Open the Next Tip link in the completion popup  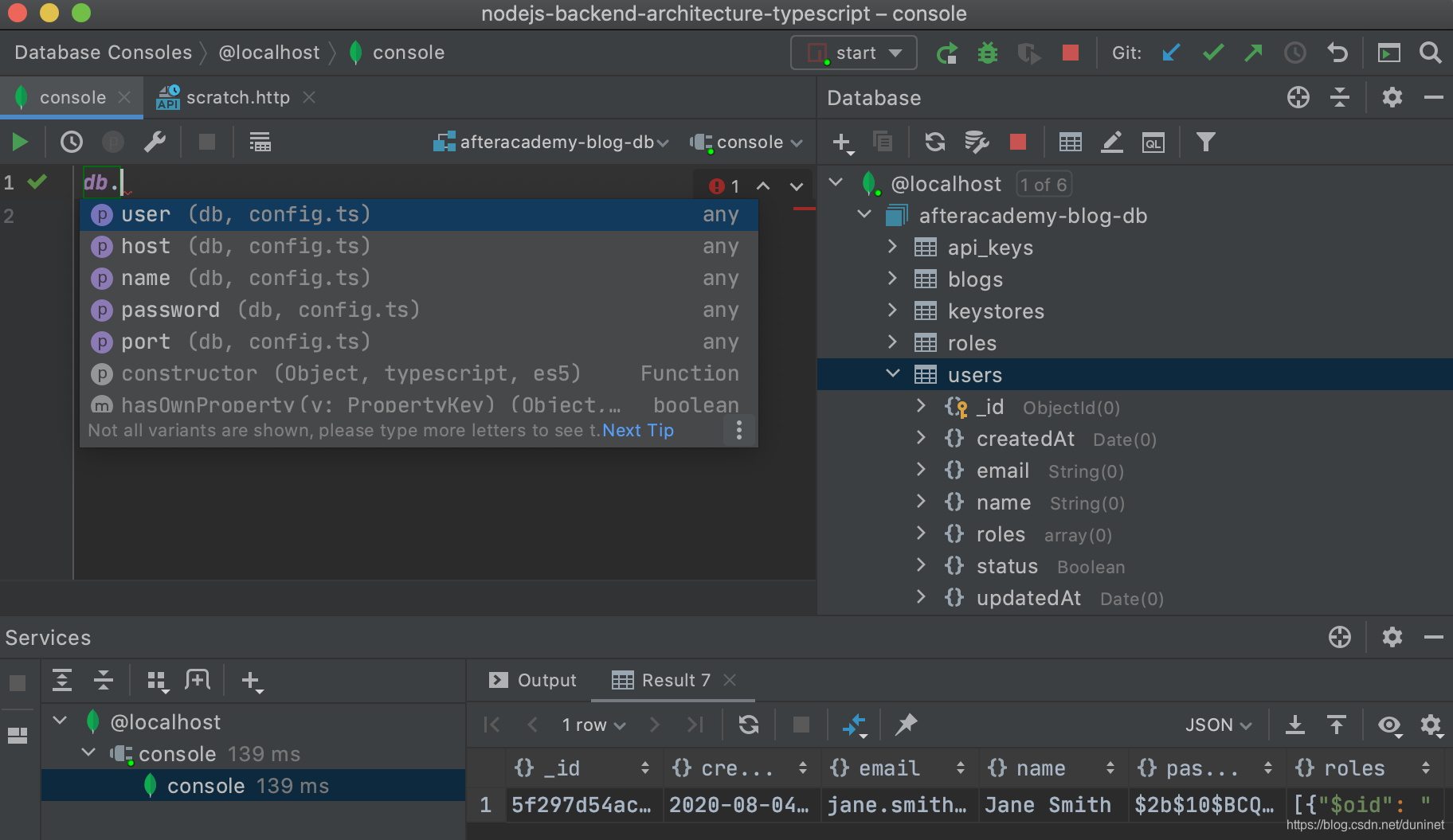pyautogui.click(x=636, y=430)
